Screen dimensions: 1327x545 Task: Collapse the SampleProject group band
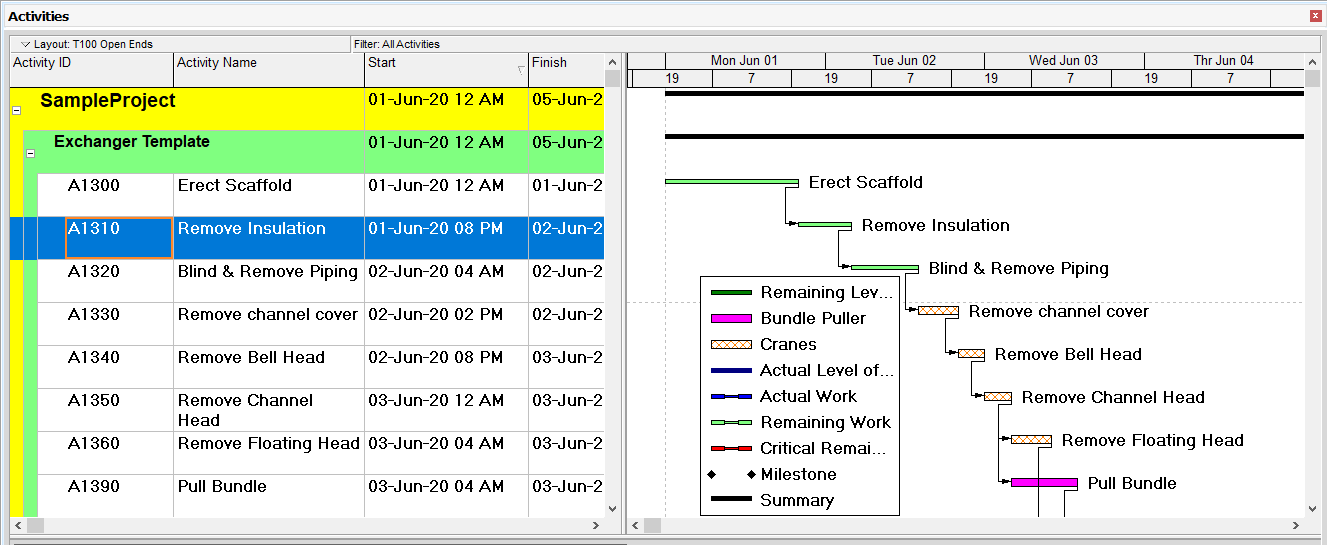(x=15, y=111)
